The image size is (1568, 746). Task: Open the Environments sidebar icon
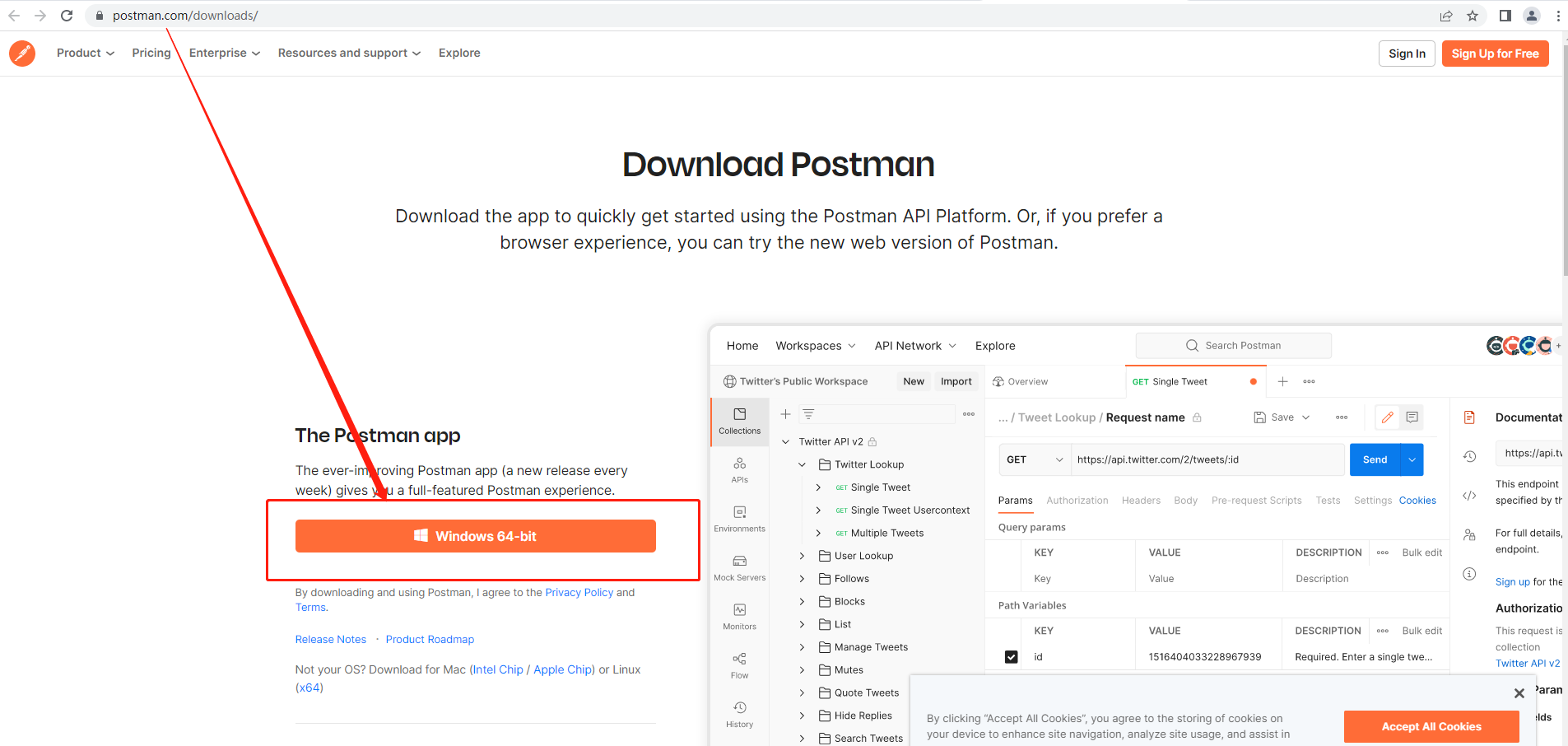pyautogui.click(x=740, y=519)
